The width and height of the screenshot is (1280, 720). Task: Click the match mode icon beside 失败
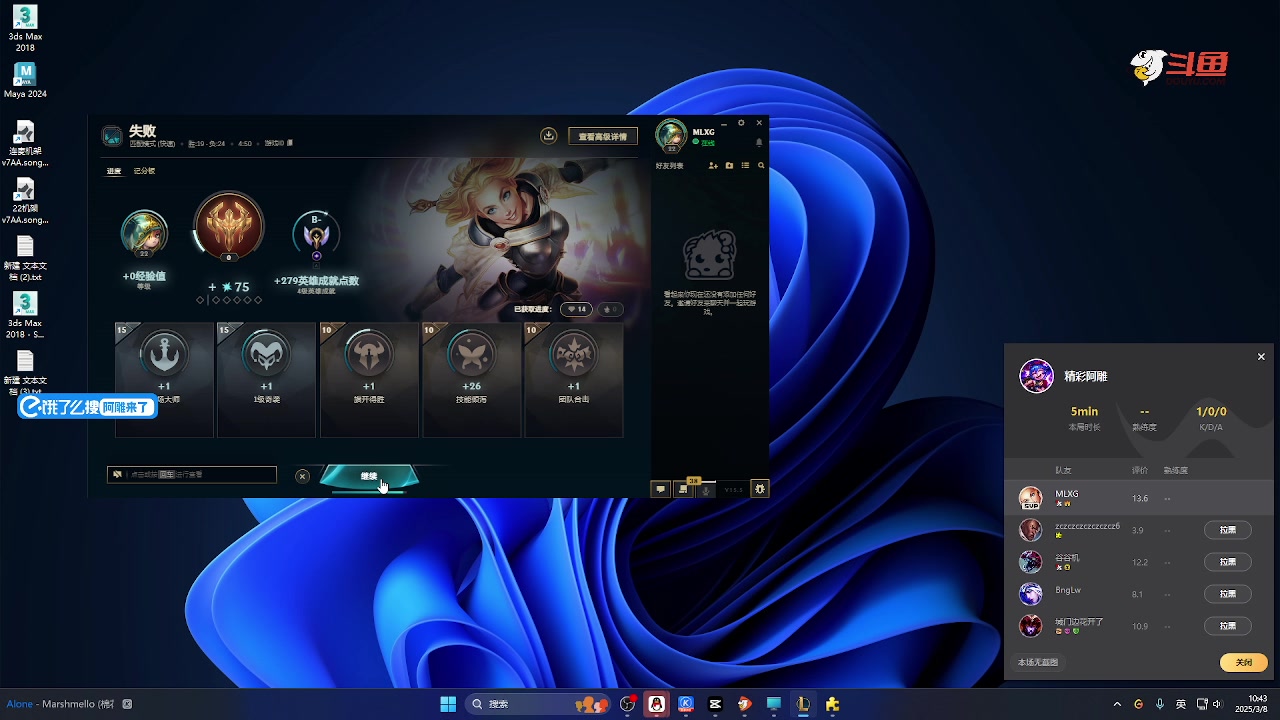pos(112,136)
